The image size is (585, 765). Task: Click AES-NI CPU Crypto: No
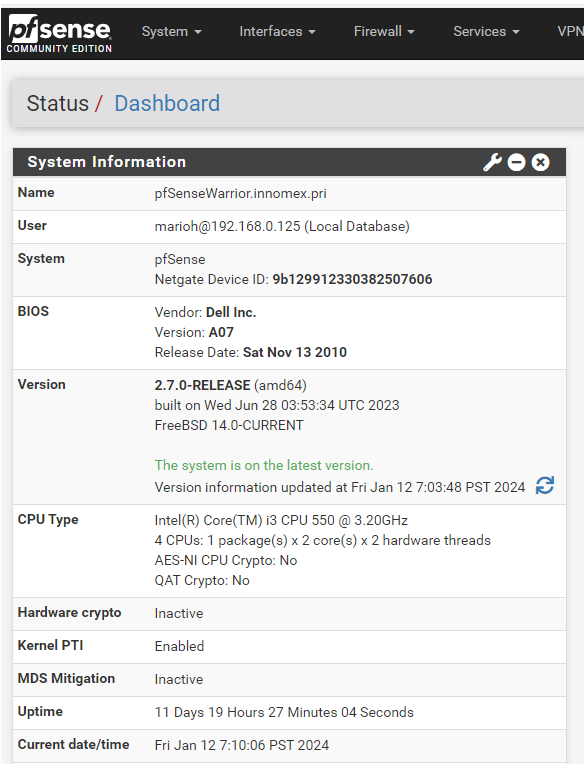(226, 561)
